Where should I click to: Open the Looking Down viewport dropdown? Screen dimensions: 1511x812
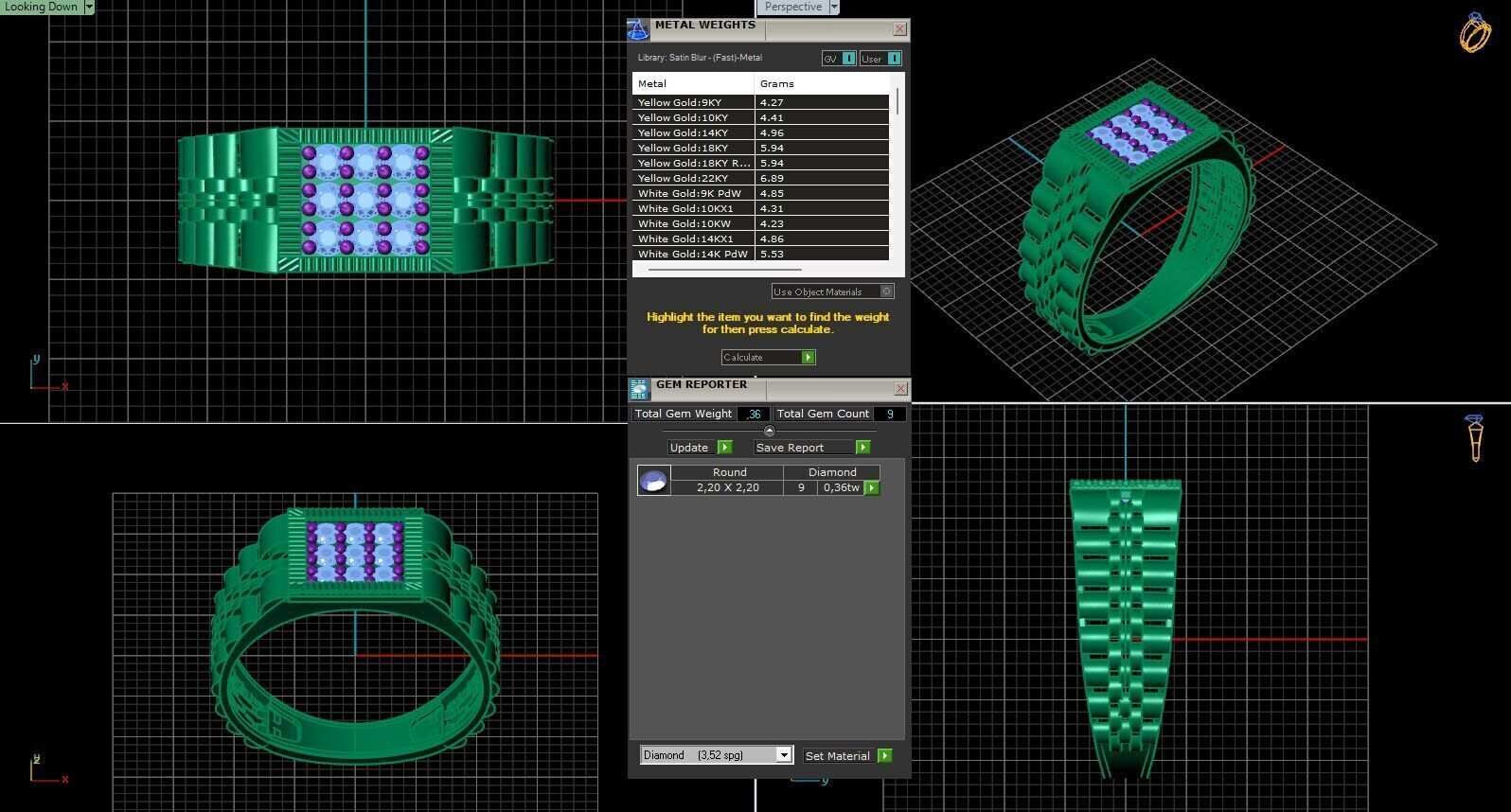tap(89, 7)
